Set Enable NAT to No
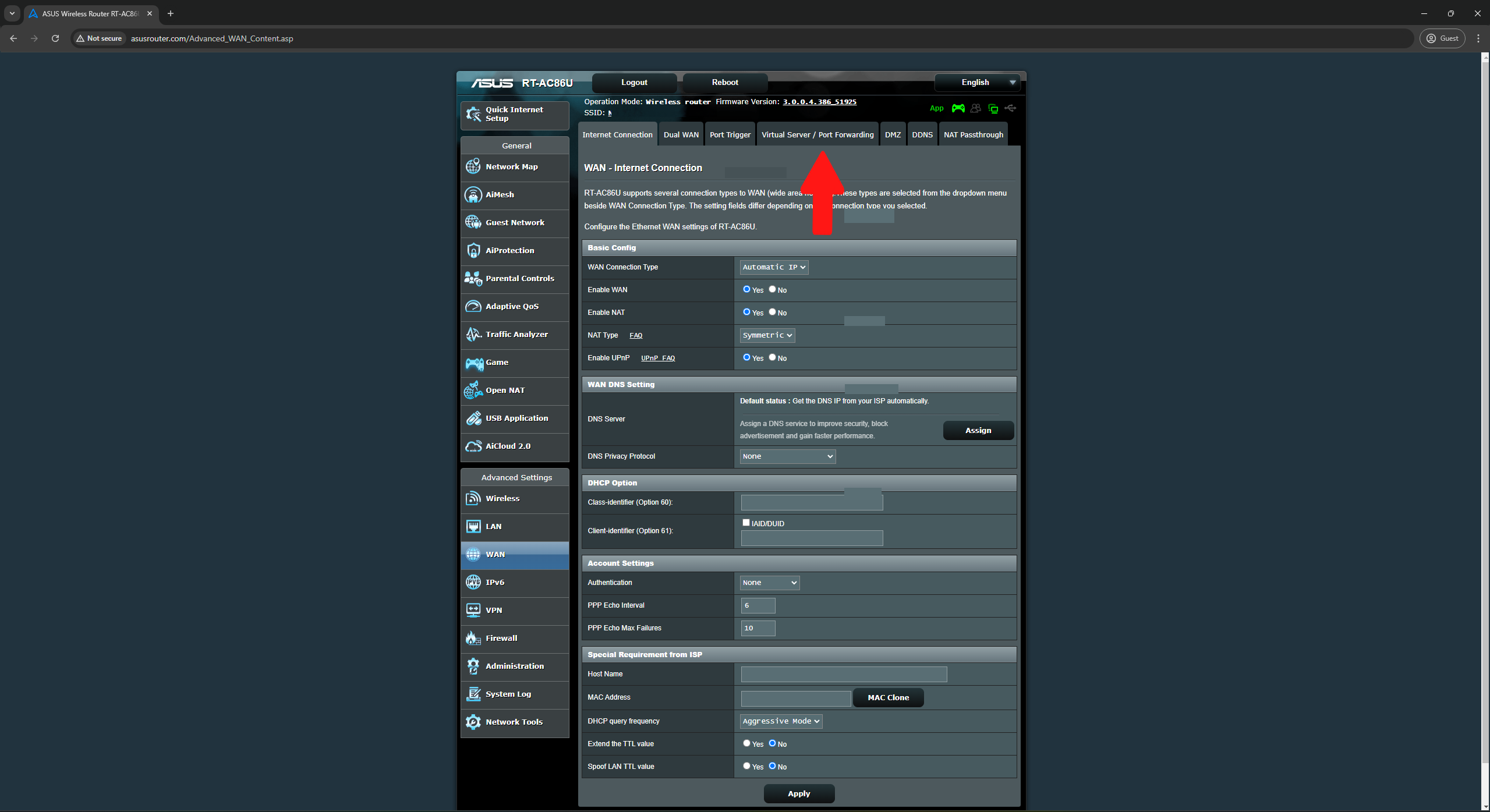Viewport: 1490px width, 812px height. [x=772, y=312]
